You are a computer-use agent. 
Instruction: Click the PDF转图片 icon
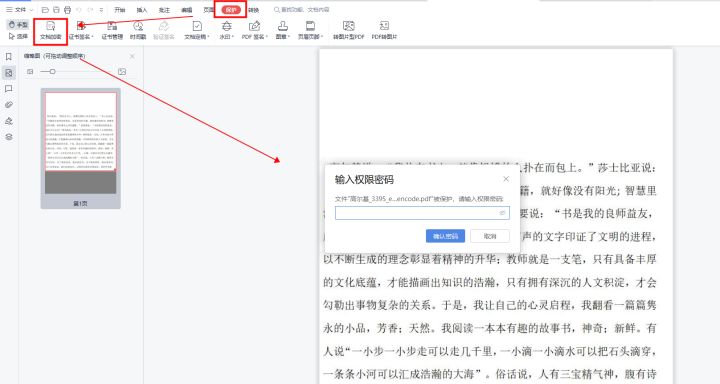384,30
